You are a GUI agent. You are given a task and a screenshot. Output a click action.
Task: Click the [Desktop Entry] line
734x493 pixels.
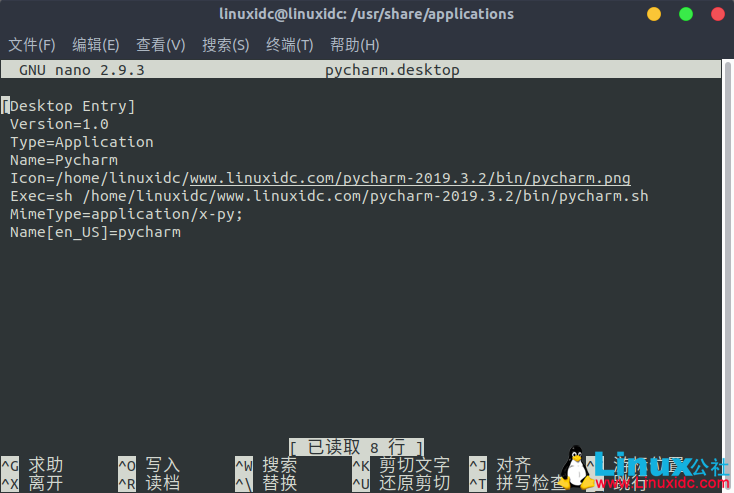68,106
